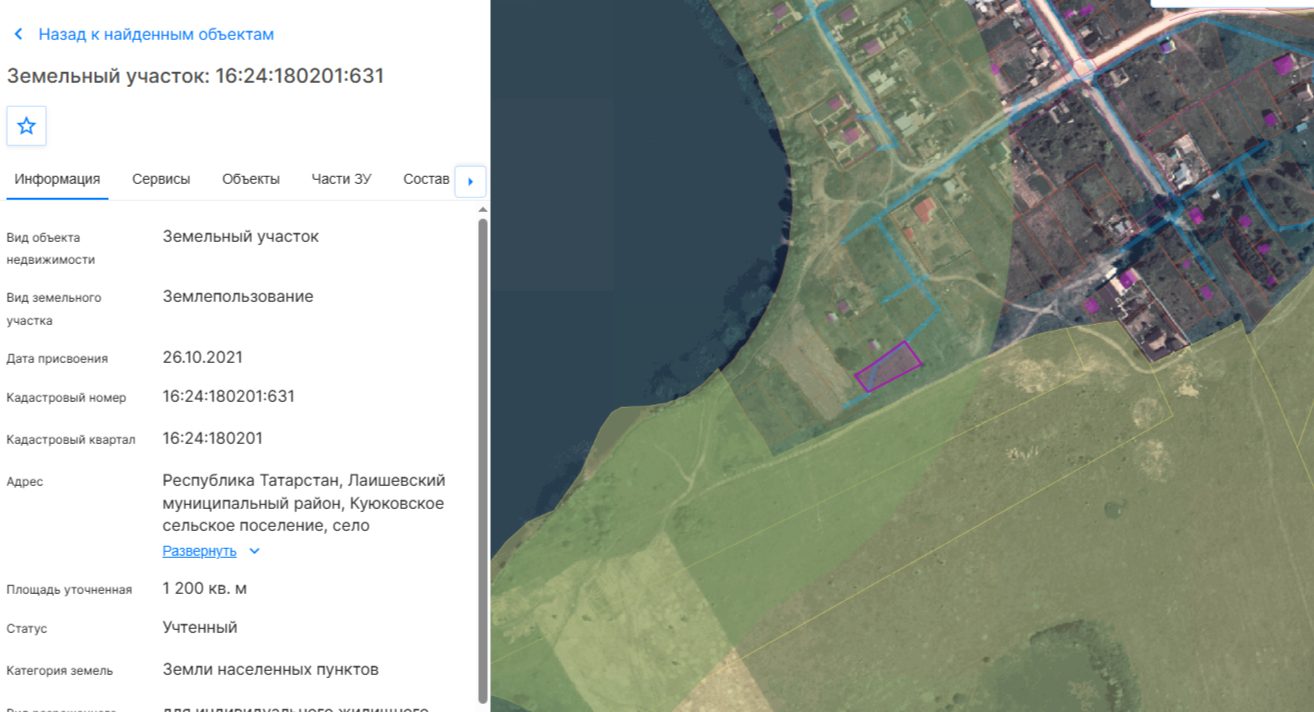The image size is (1314, 712).
Task: Click the cadastral number value "16:24:180201:631"
Action: 229,396
